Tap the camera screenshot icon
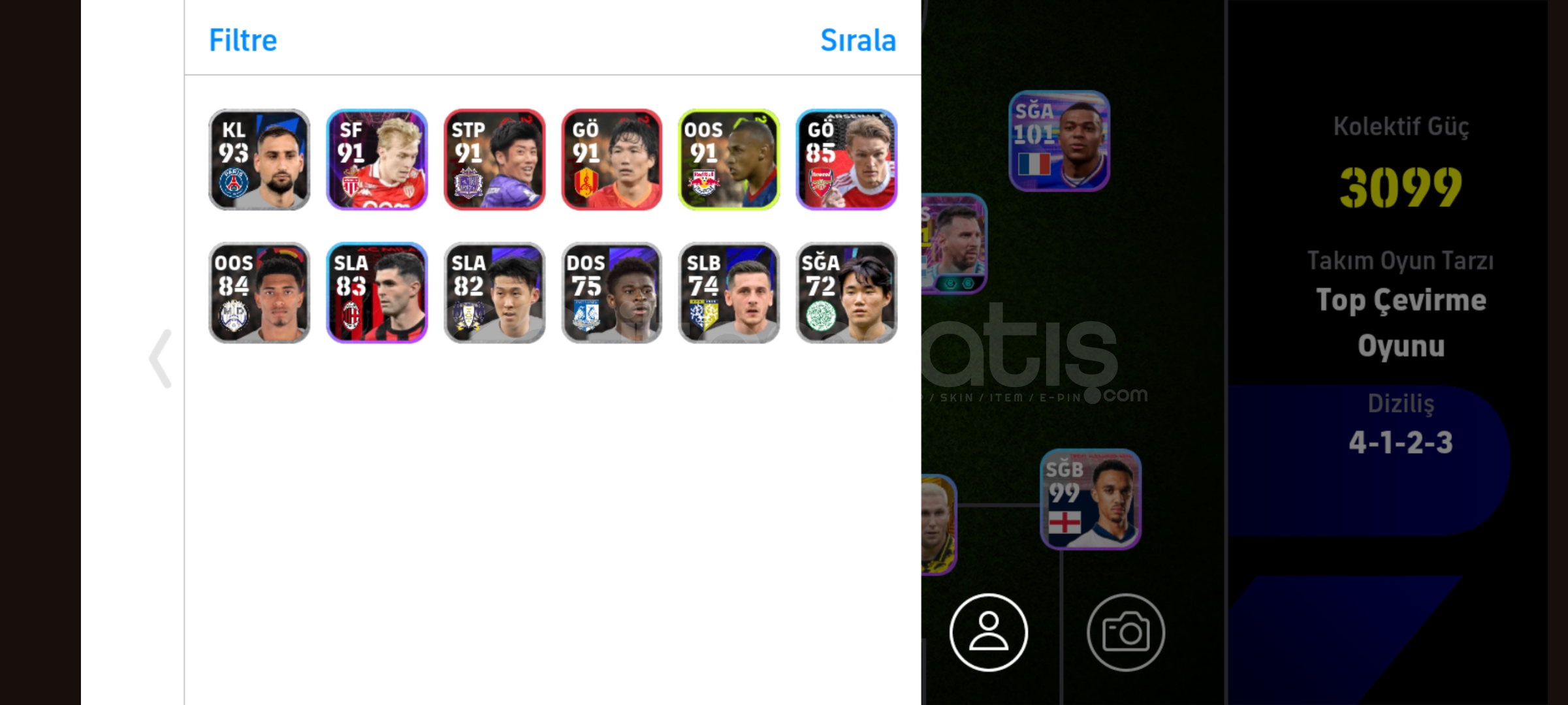The image size is (1568, 705). (1126, 632)
